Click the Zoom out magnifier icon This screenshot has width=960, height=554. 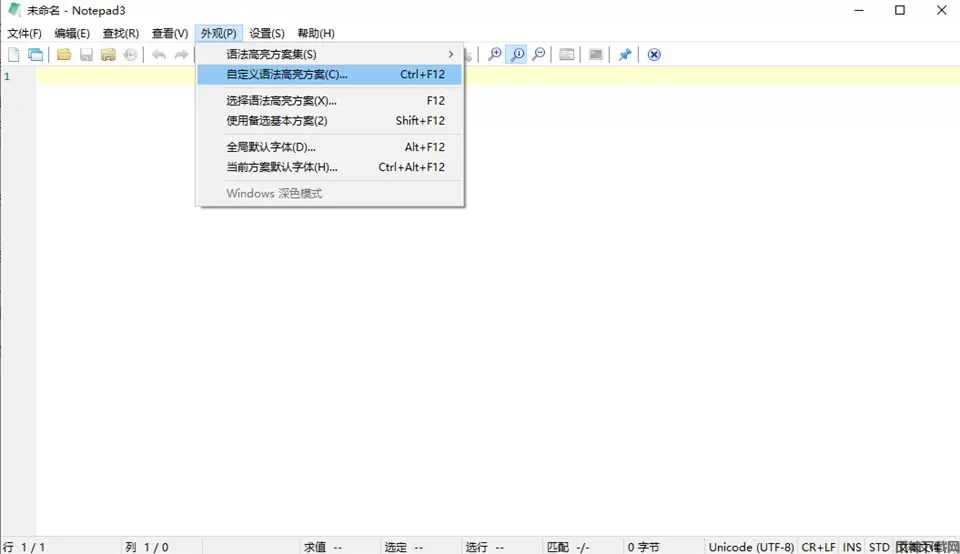point(539,54)
